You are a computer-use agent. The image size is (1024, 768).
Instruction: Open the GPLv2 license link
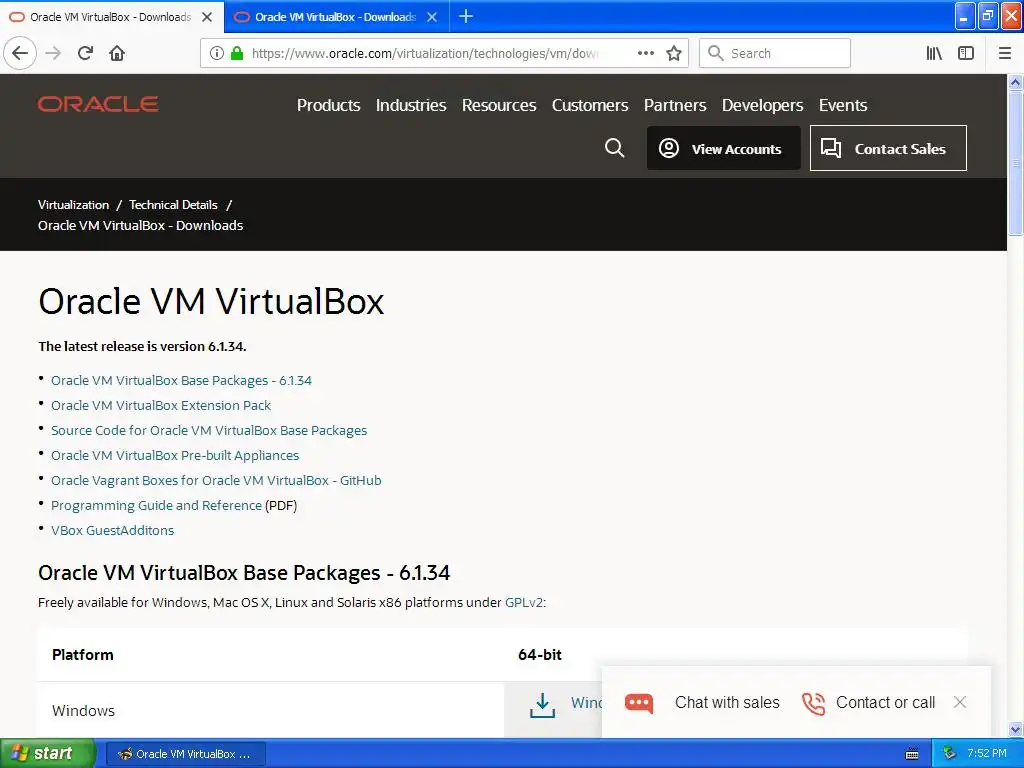coord(524,602)
